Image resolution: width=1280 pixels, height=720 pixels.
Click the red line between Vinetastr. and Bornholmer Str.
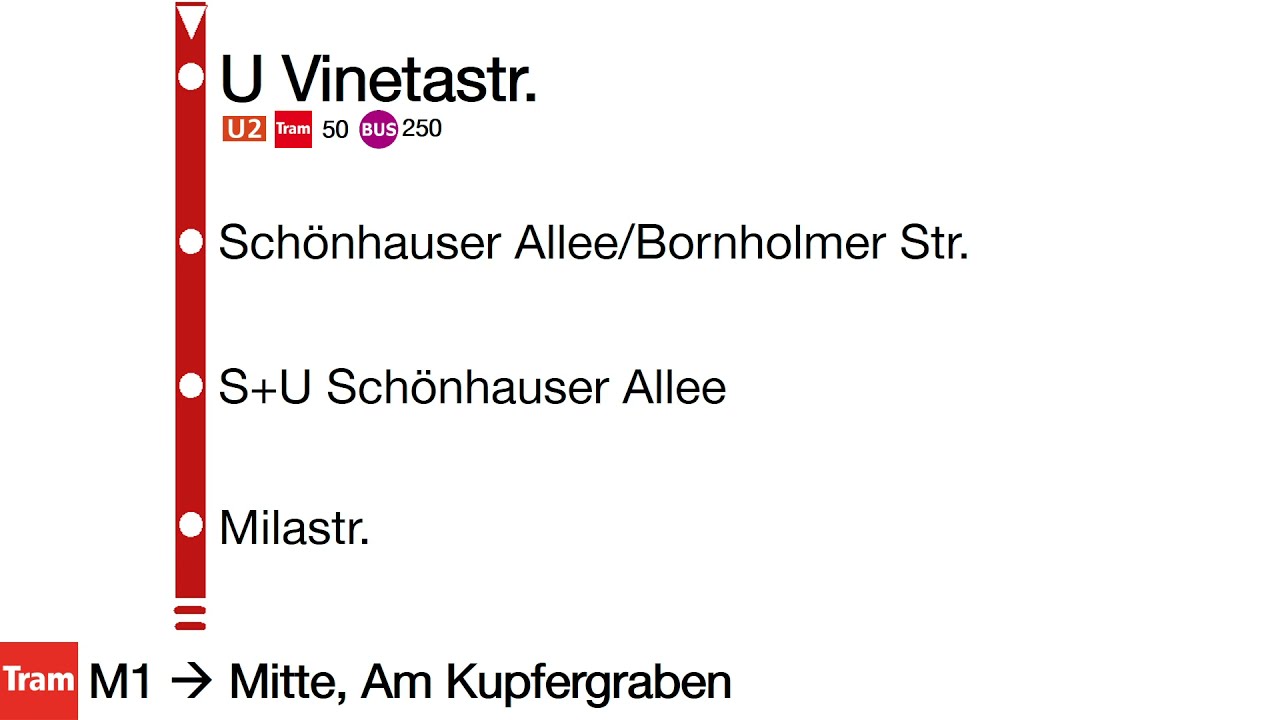pyautogui.click(x=190, y=160)
